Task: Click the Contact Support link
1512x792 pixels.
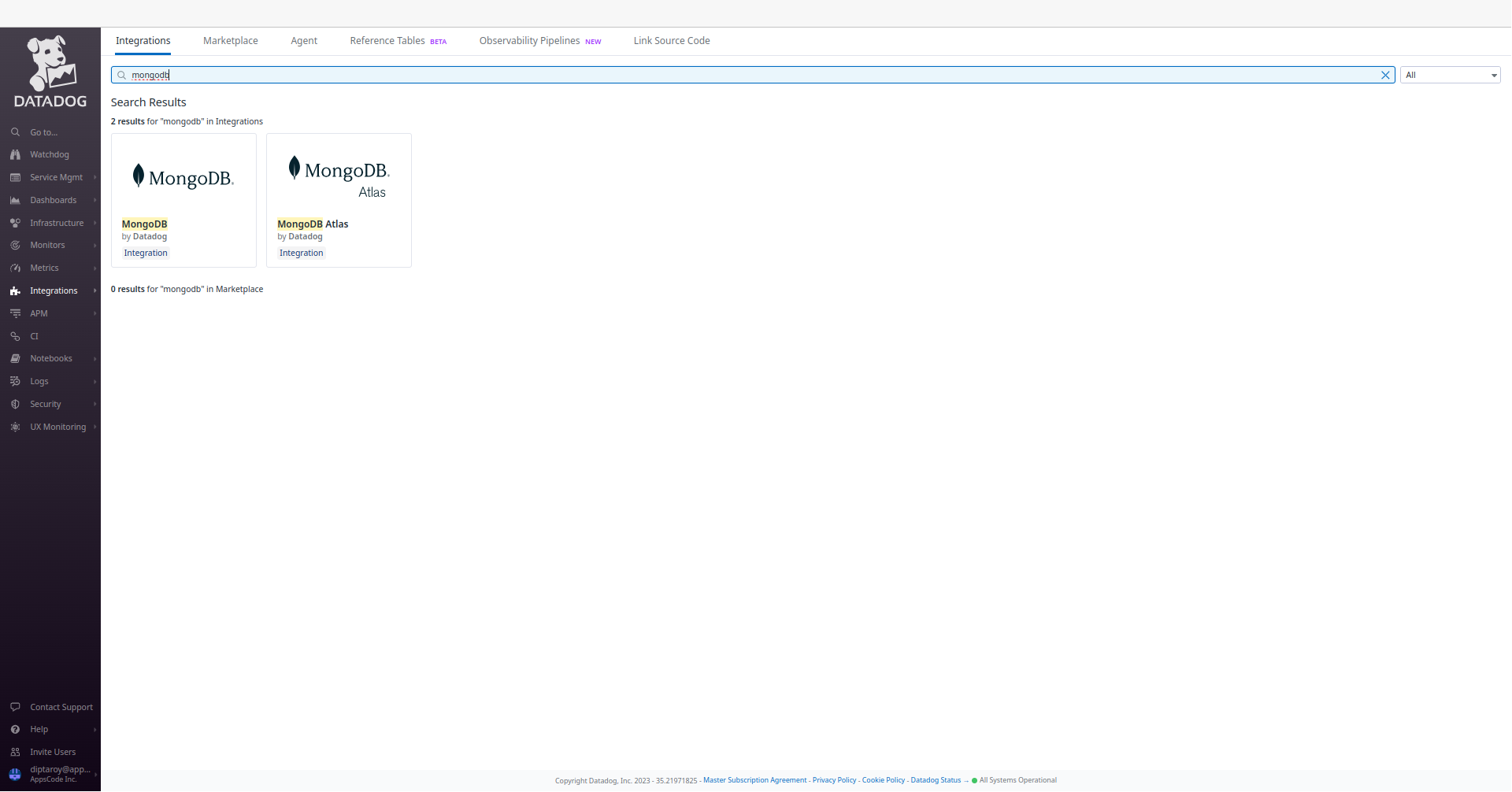Action: (x=61, y=707)
